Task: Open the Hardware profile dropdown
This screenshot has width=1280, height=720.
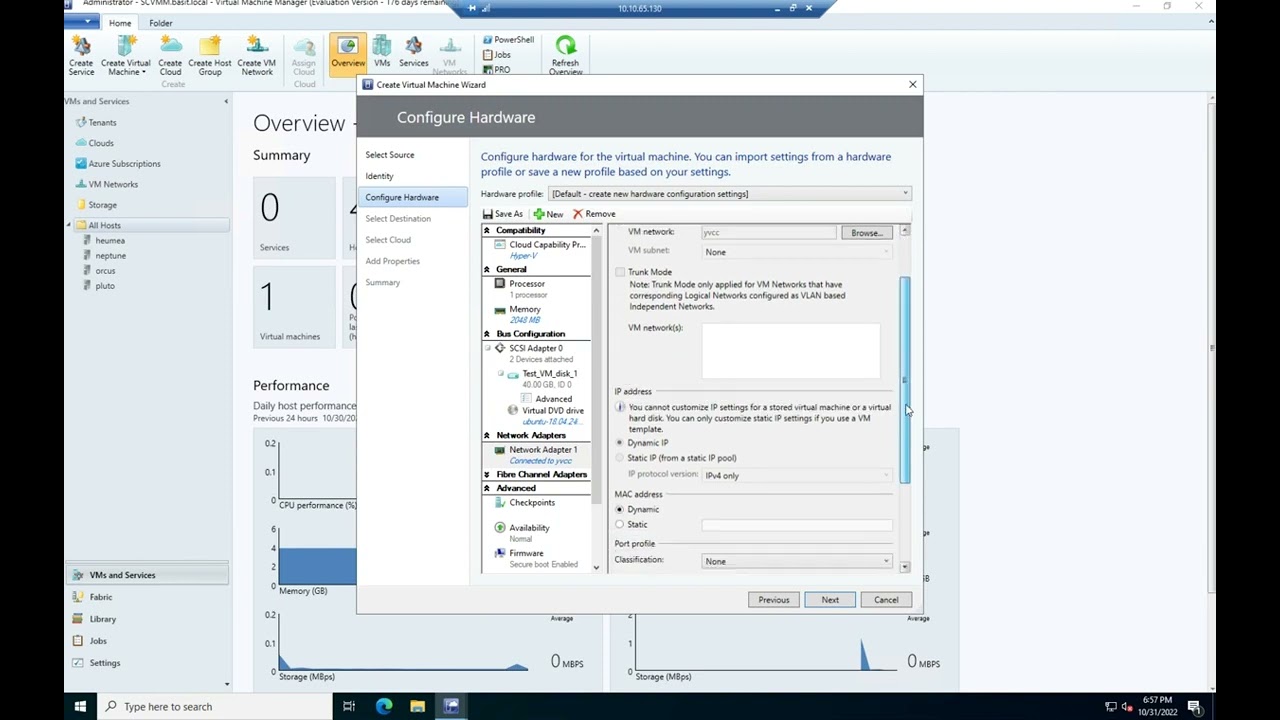Action: coord(730,194)
